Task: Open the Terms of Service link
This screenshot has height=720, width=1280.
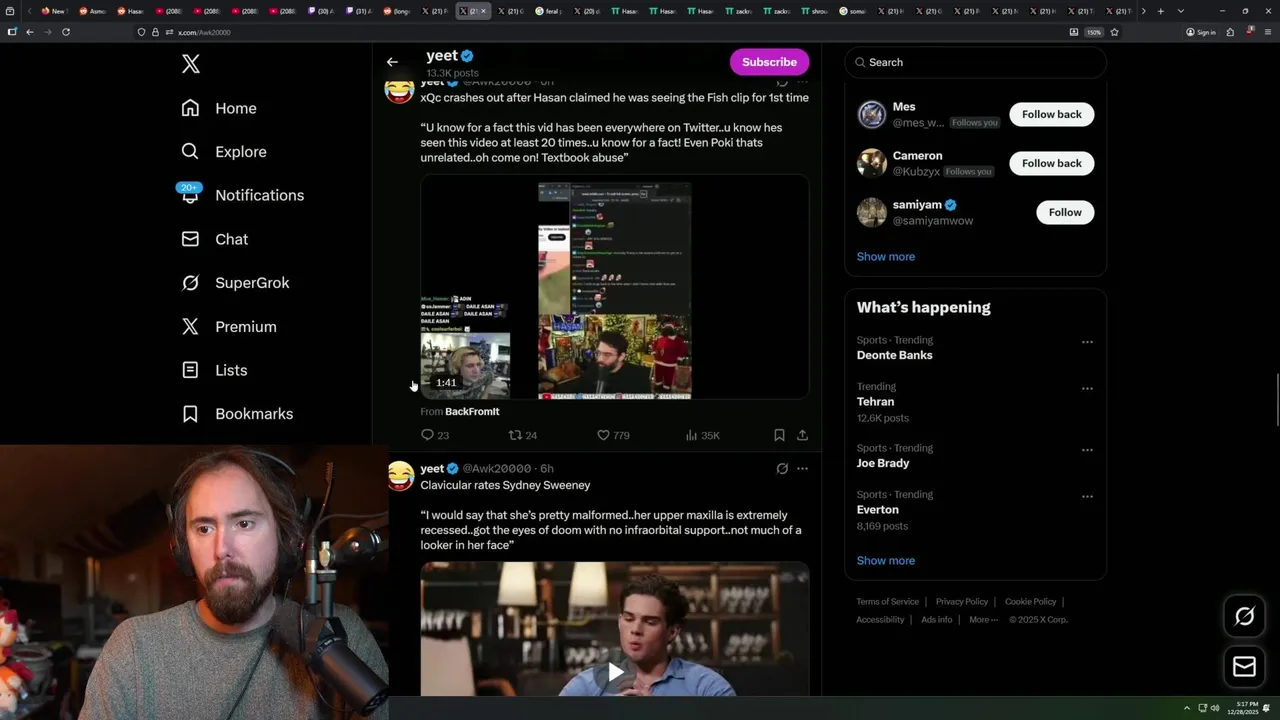Action: (x=887, y=602)
